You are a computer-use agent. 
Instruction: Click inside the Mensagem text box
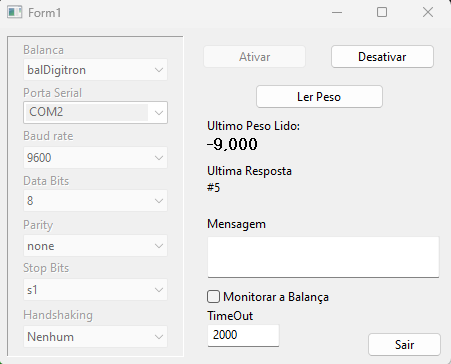pyautogui.click(x=323, y=257)
